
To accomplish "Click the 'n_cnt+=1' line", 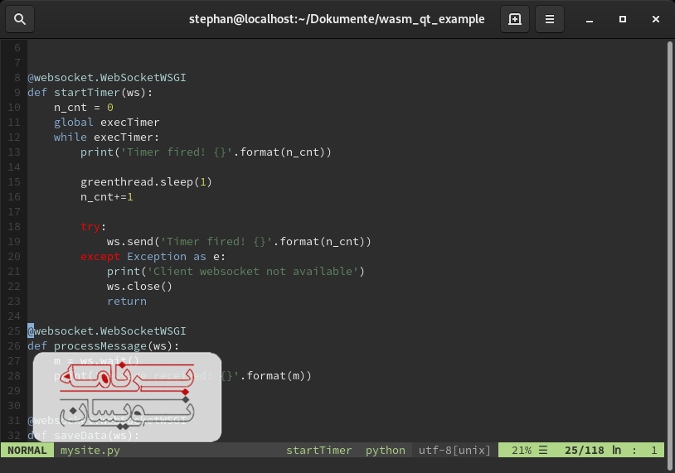I will pos(106,197).
